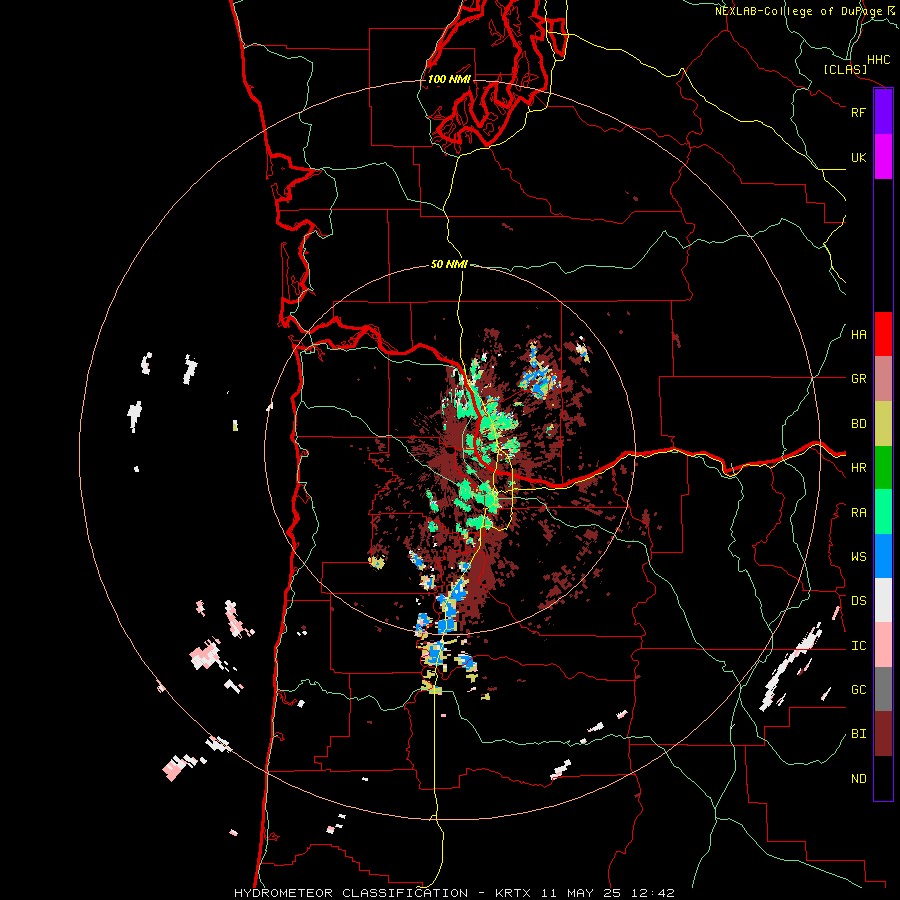Pick the gray GC legend color swatch

(883, 689)
